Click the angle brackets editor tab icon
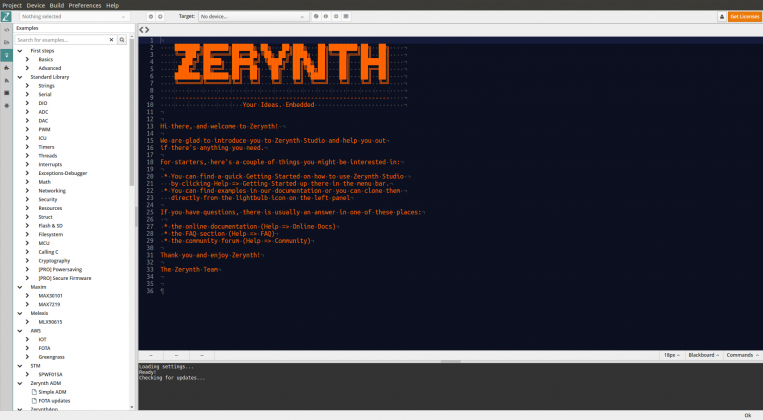Image resolution: width=763 pixels, height=420 pixels. tap(144, 30)
